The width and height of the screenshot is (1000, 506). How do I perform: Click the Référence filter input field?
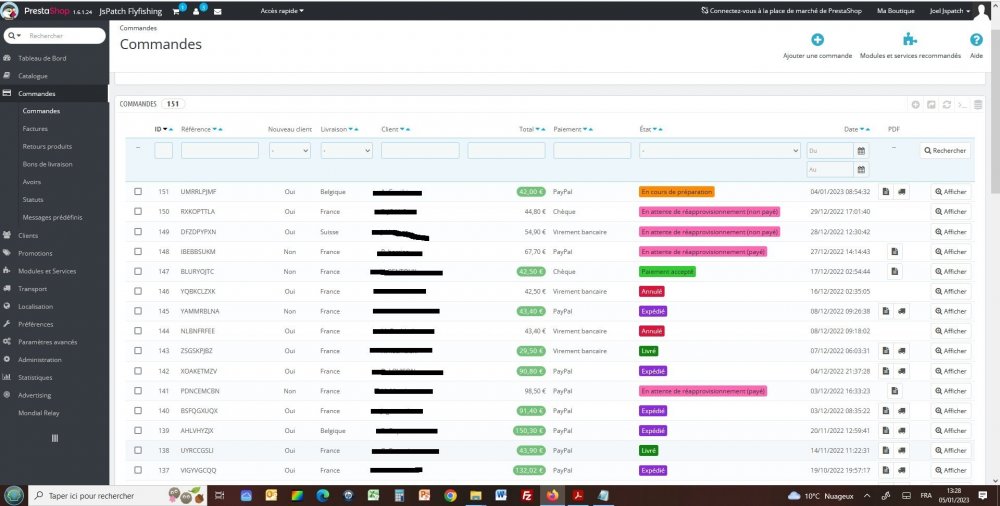click(220, 151)
